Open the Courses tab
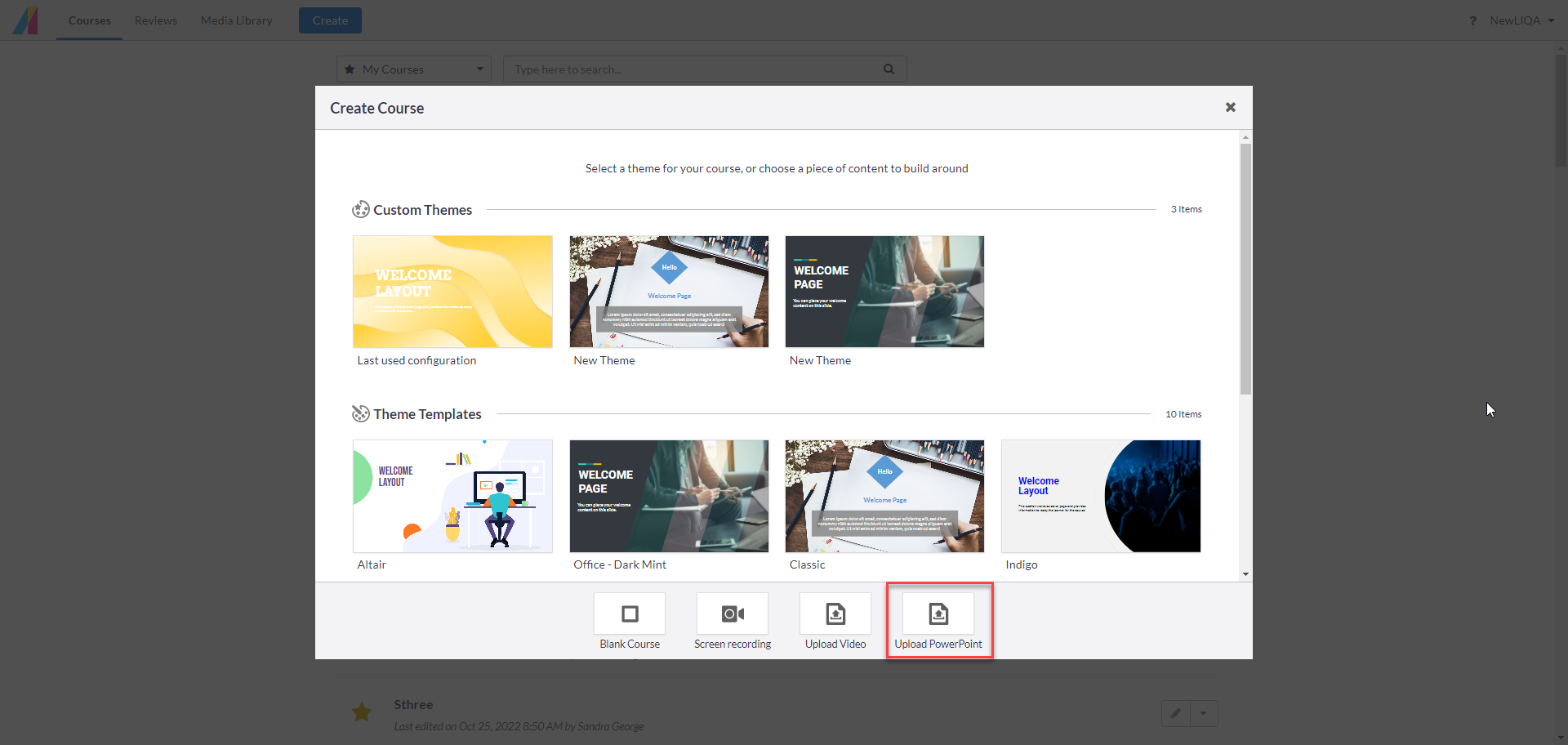 [90, 20]
